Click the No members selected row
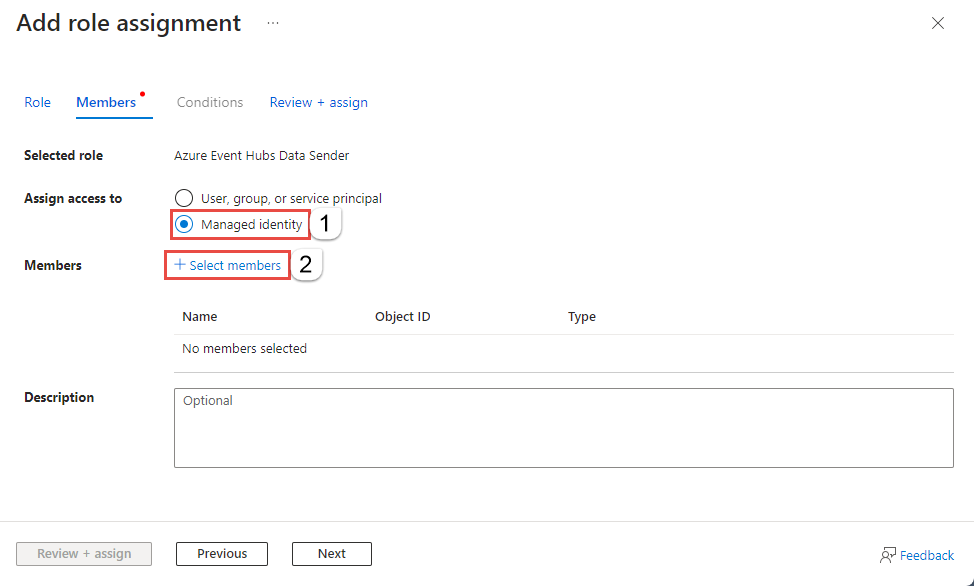974x586 pixels. [245, 349]
